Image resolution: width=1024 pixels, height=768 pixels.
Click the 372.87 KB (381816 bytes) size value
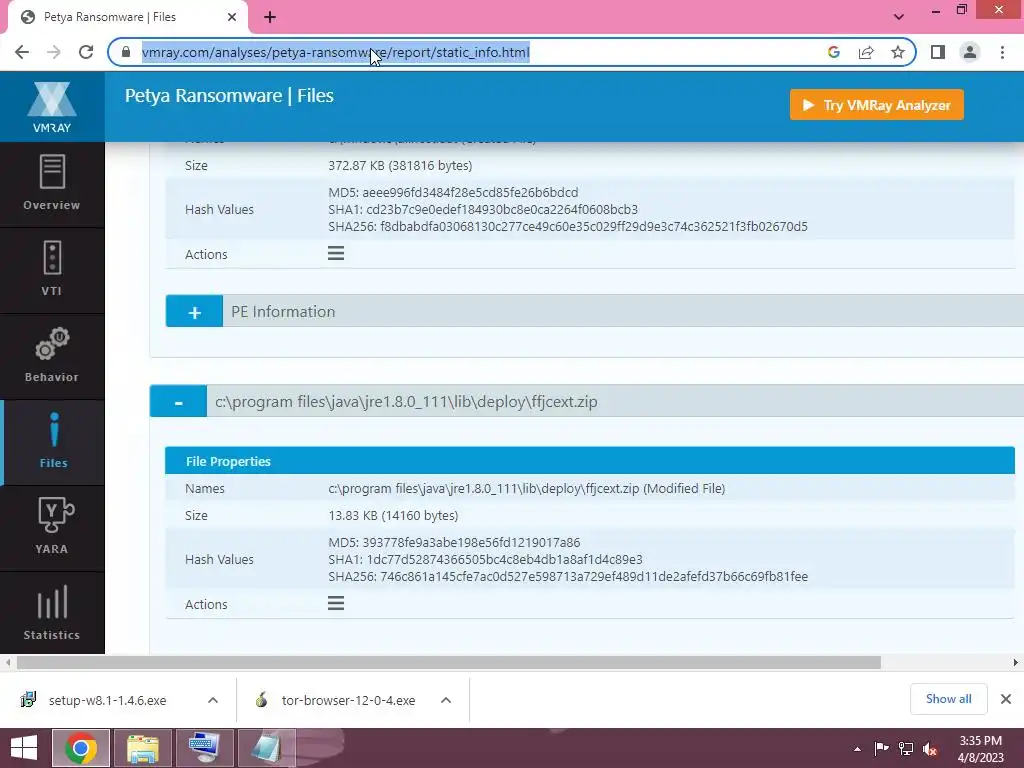click(400, 165)
